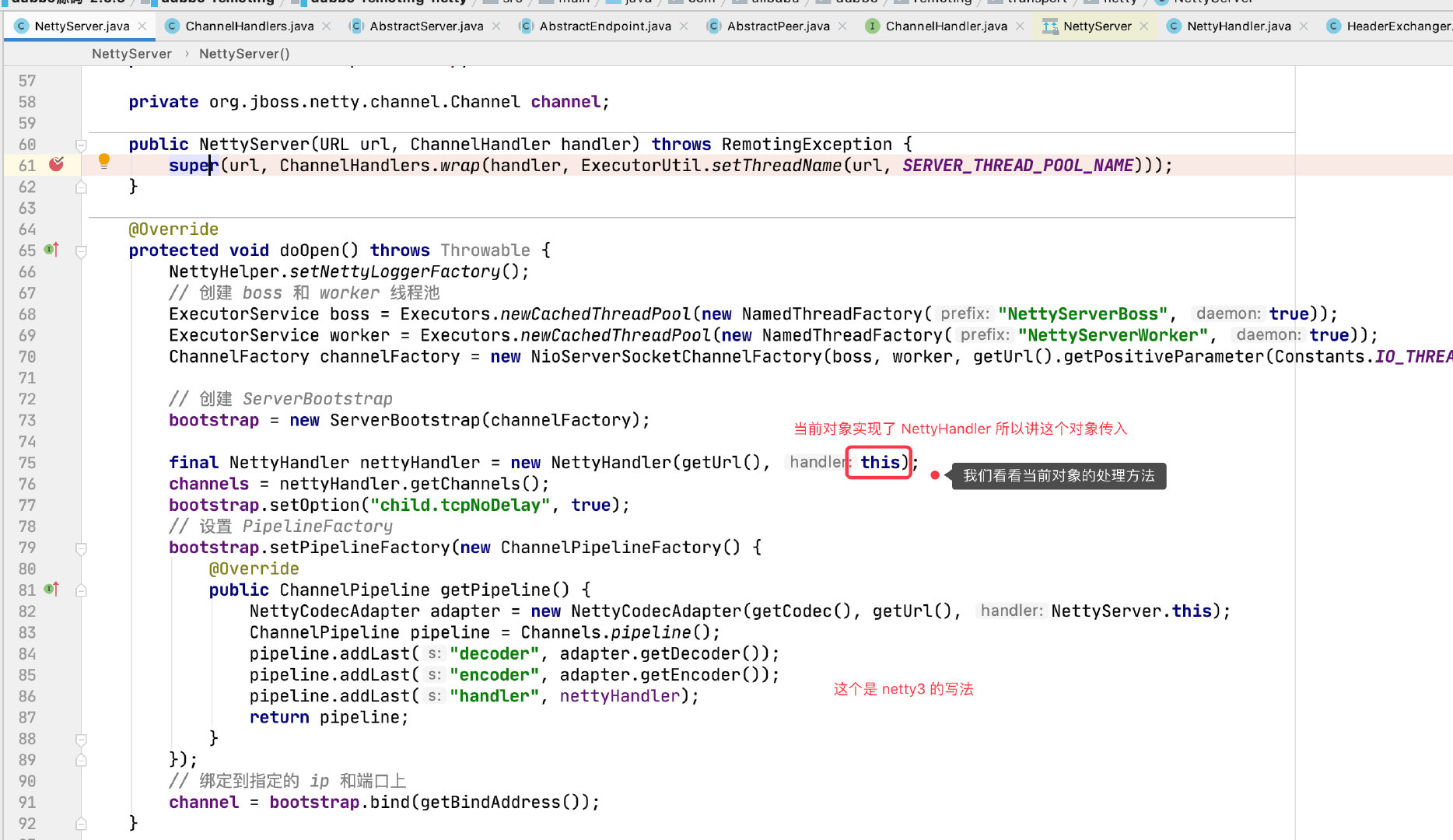The width and height of the screenshot is (1453, 840).
Task: Click the channel field name on line 58
Action: 565,102
